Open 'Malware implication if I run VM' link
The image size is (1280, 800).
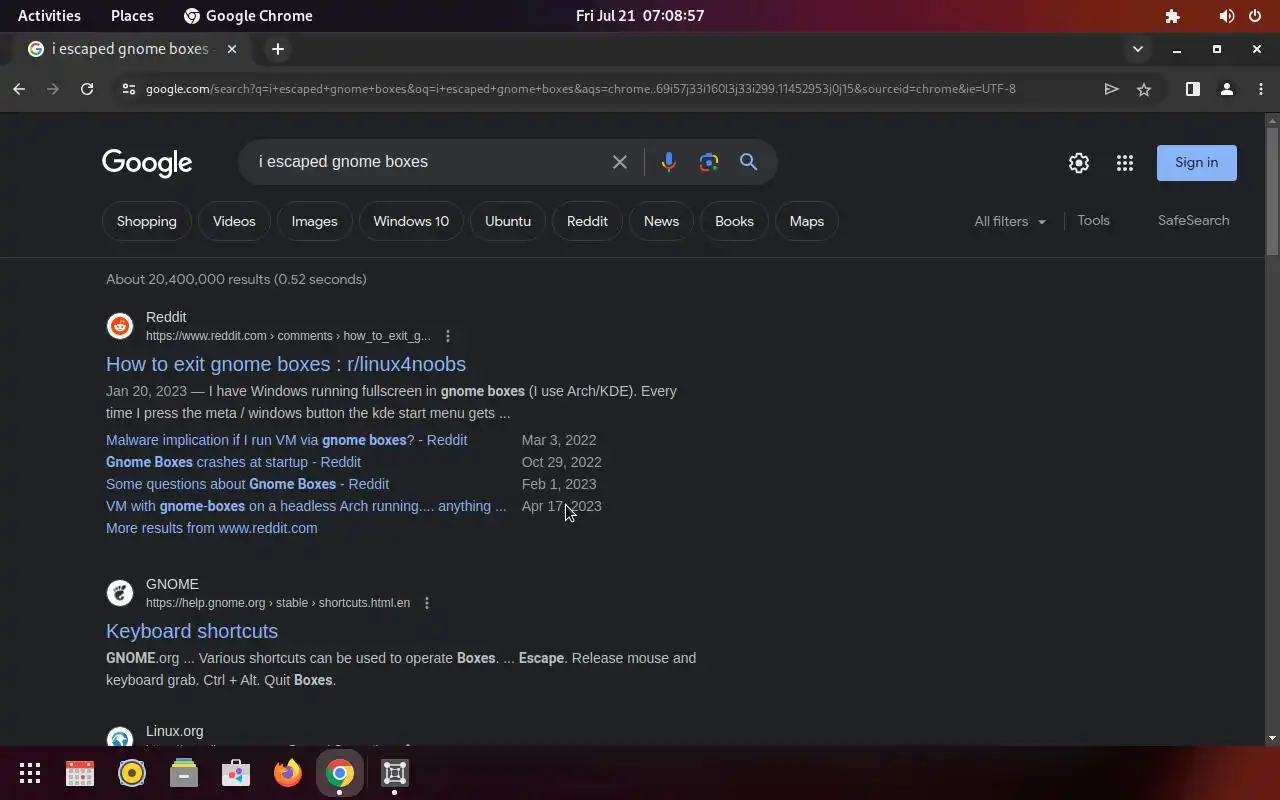click(x=286, y=440)
